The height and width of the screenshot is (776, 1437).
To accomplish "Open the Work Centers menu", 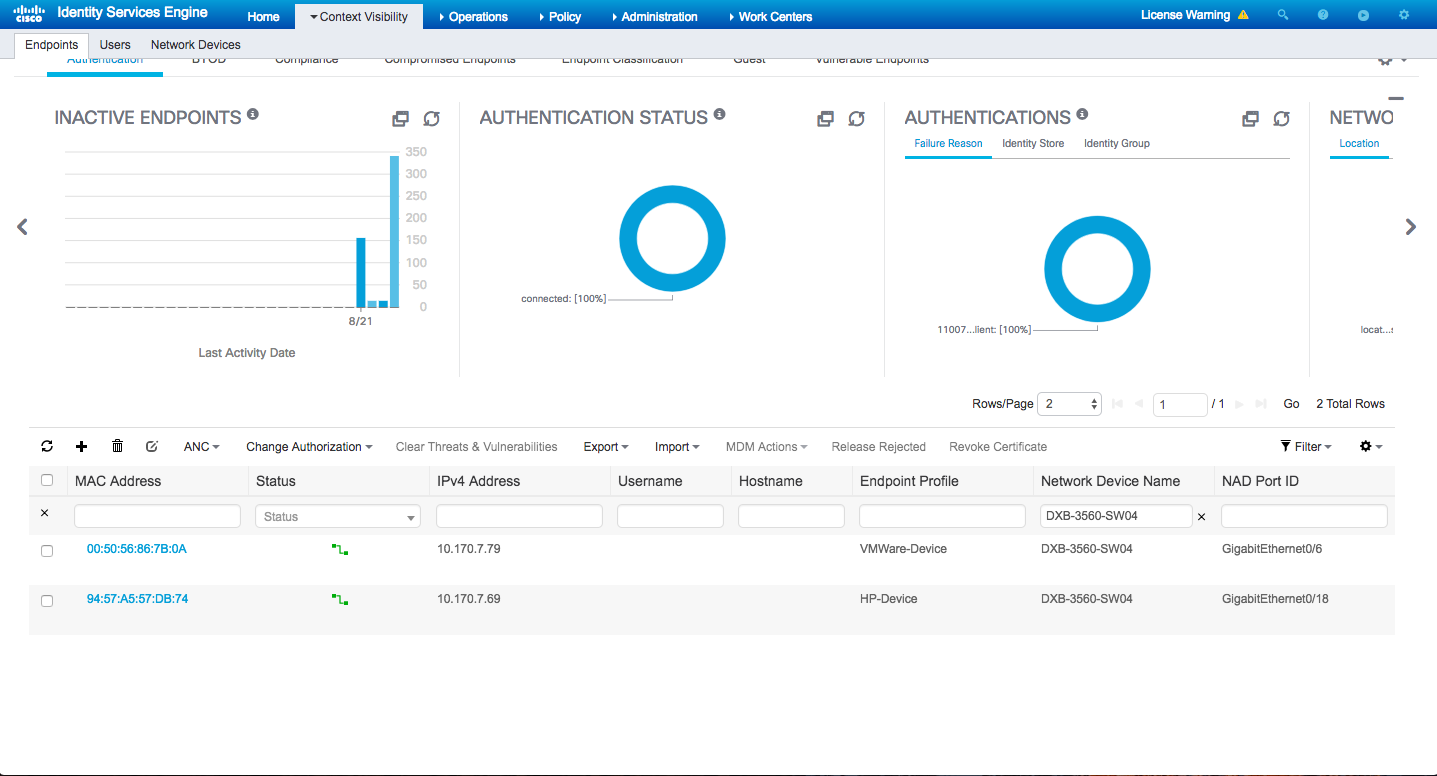I will click(x=769, y=17).
